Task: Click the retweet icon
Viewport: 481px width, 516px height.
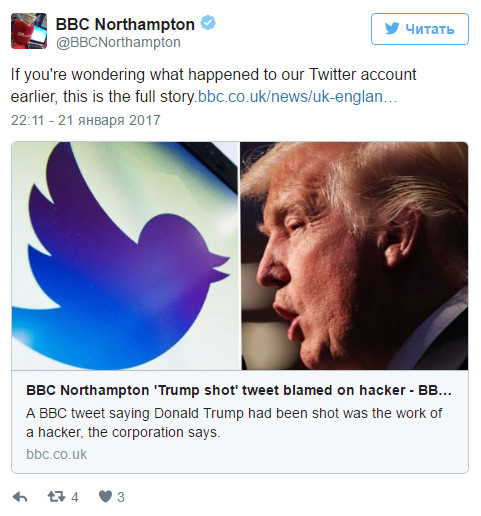Action: [56, 497]
